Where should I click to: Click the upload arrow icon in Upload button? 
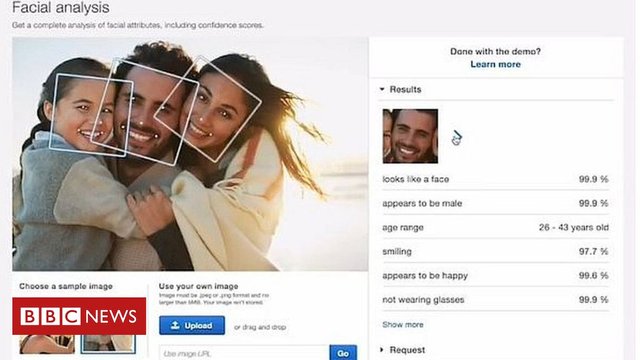pyautogui.click(x=175, y=325)
